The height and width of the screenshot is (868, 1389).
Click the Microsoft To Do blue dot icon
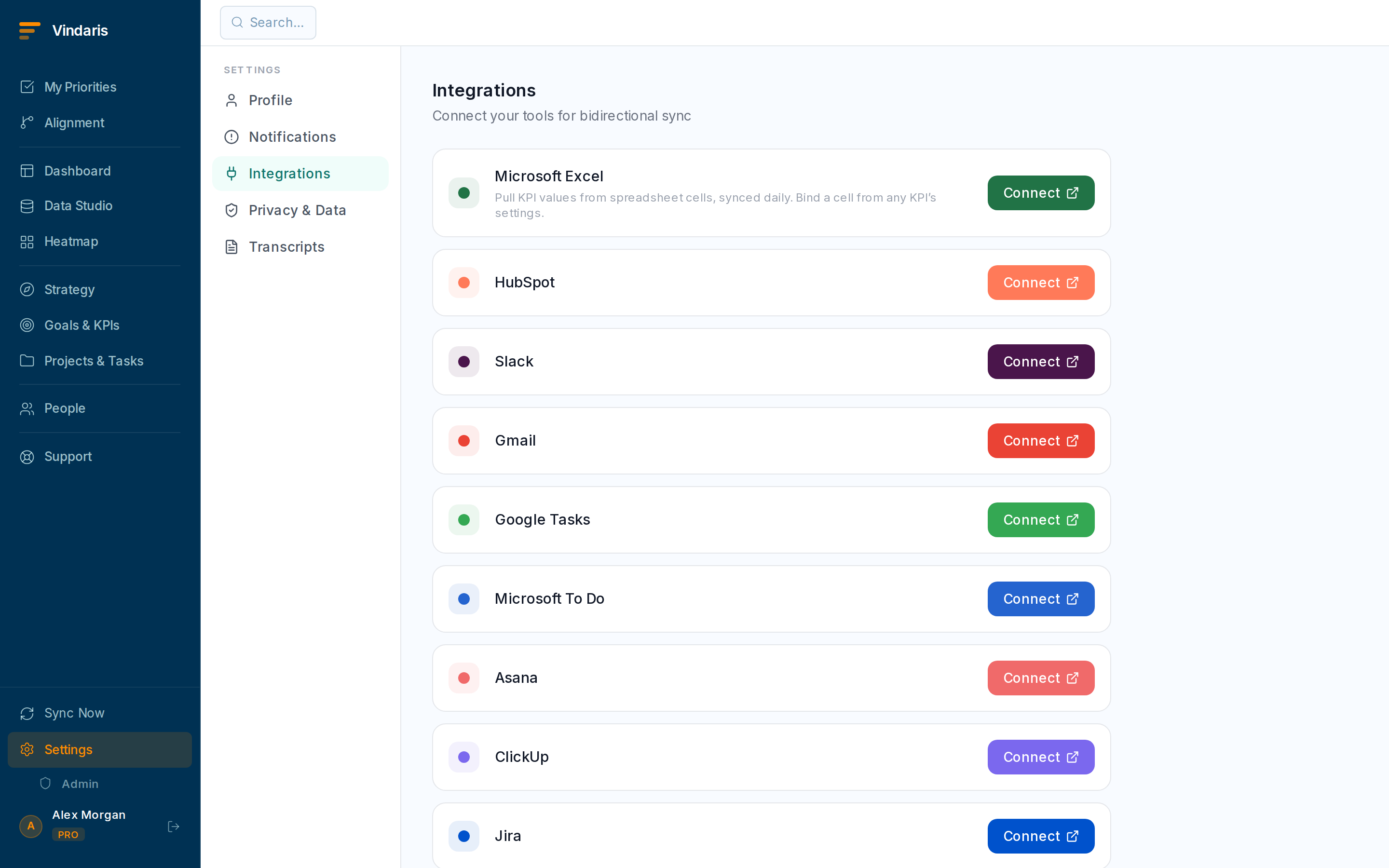464,599
